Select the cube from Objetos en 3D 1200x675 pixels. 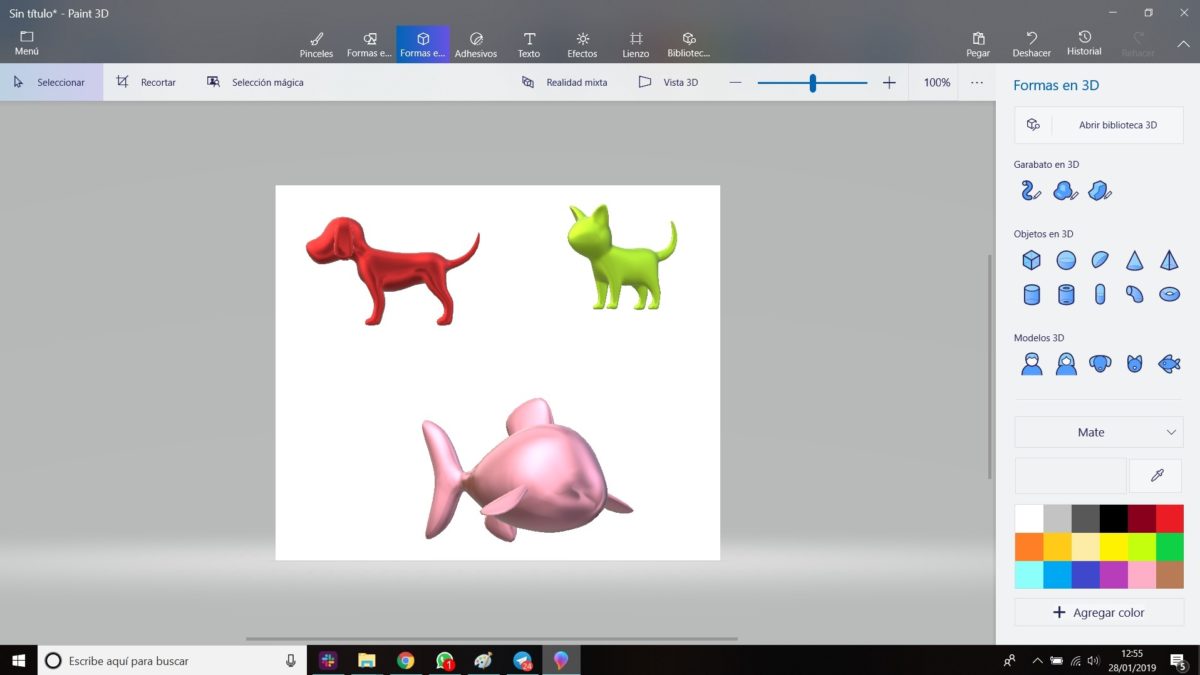pos(1031,259)
